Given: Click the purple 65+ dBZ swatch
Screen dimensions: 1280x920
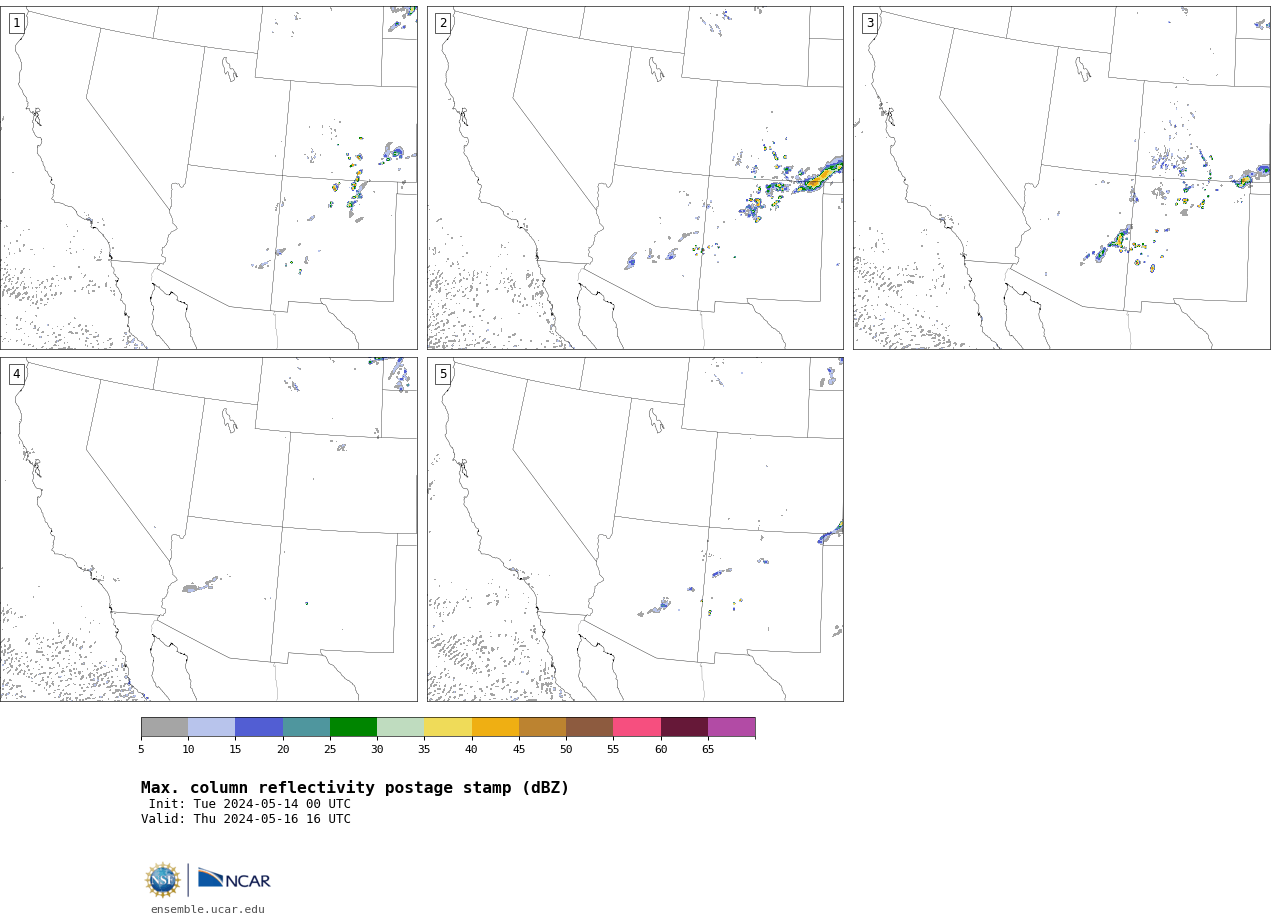Looking at the screenshot, I should [x=732, y=727].
